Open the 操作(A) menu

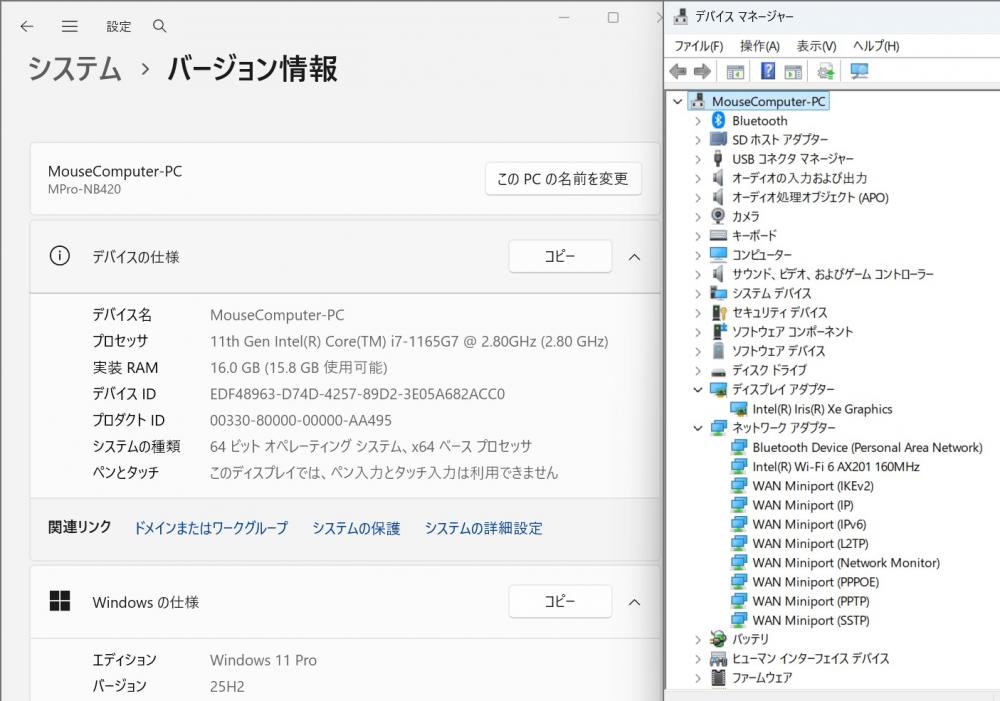click(759, 46)
